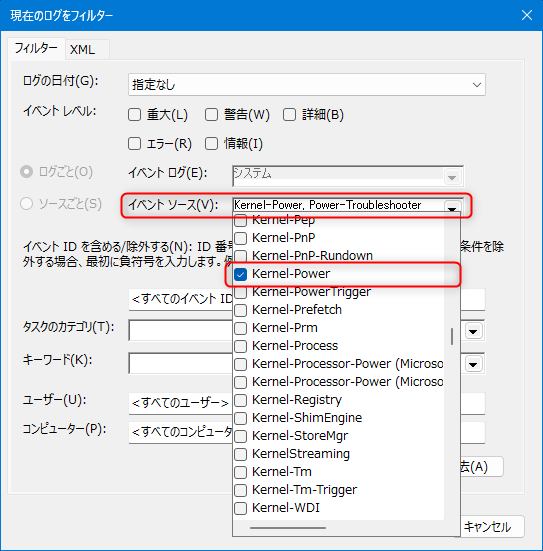Select the ソースごと(S) radio button
This screenshot has height=551, width=543.
click(x=26, y=203)
